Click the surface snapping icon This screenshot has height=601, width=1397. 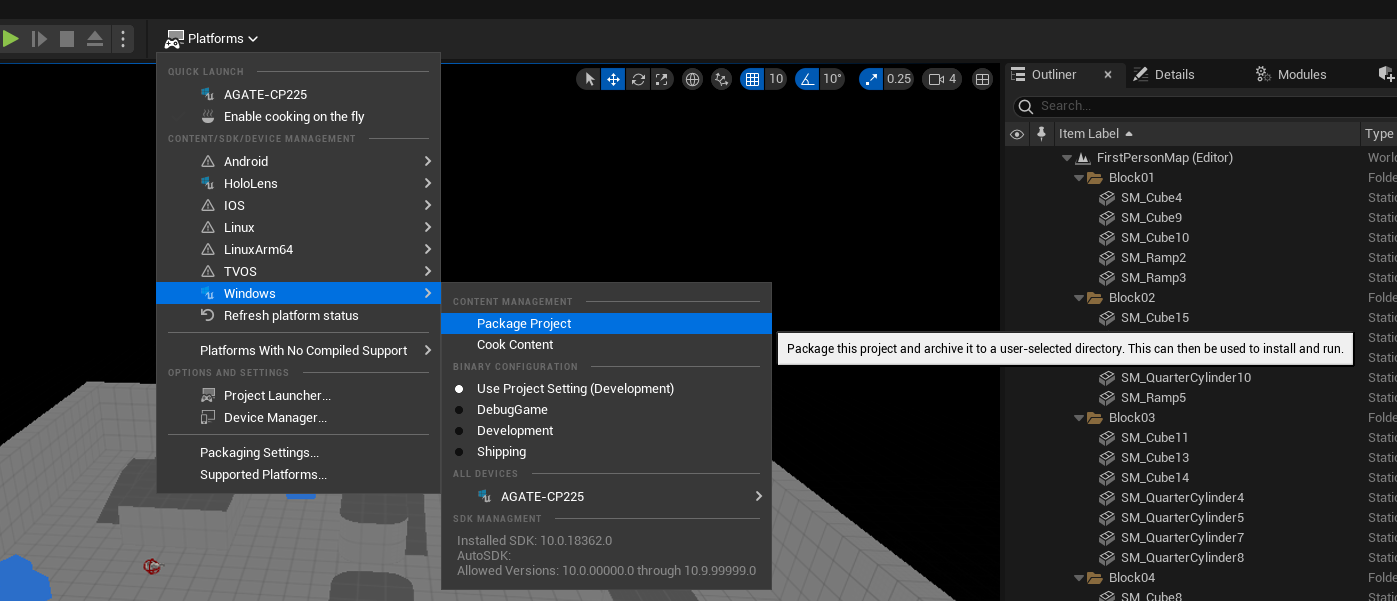pos(721,79)
